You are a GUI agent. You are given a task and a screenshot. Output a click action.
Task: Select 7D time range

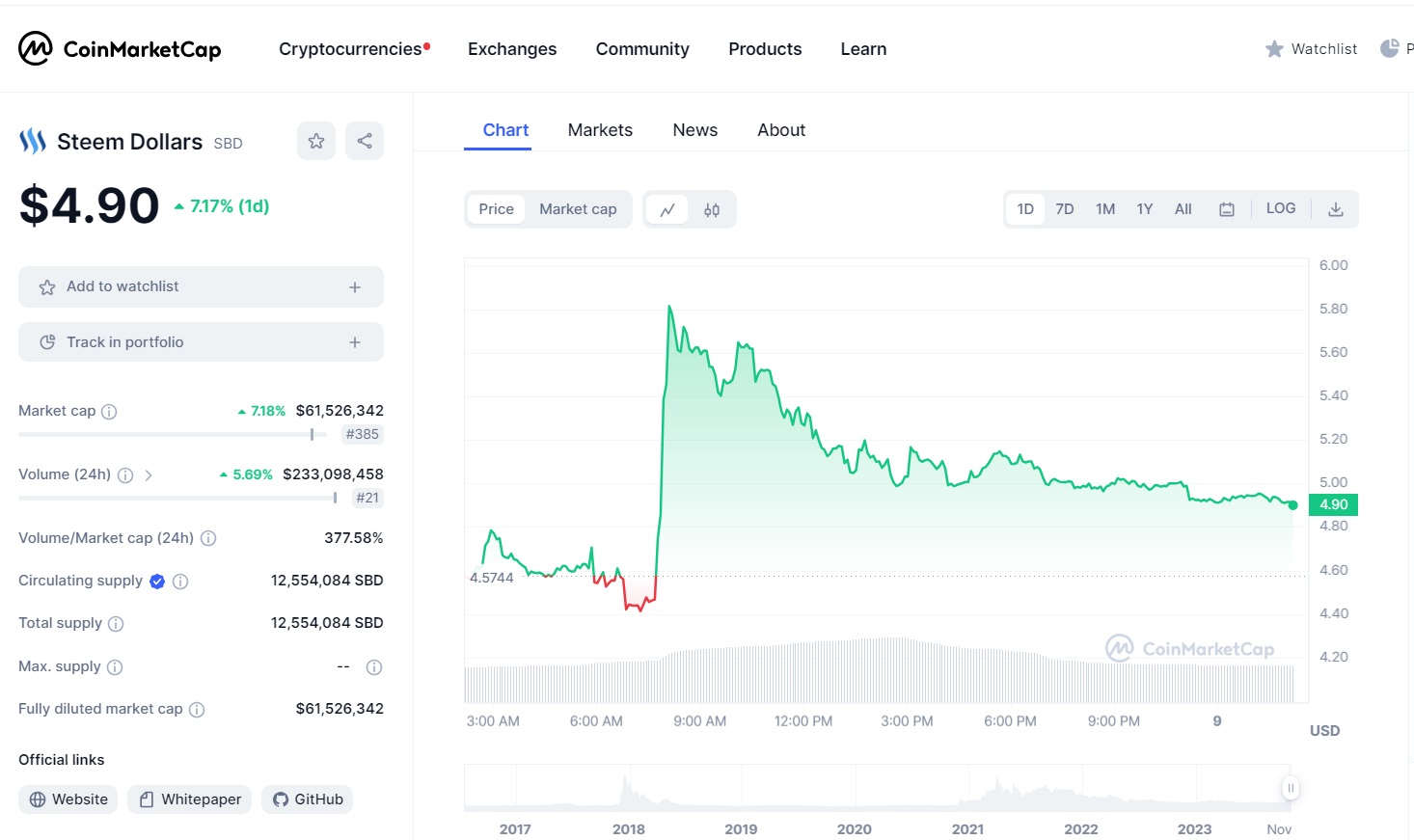pos(1065,209)
